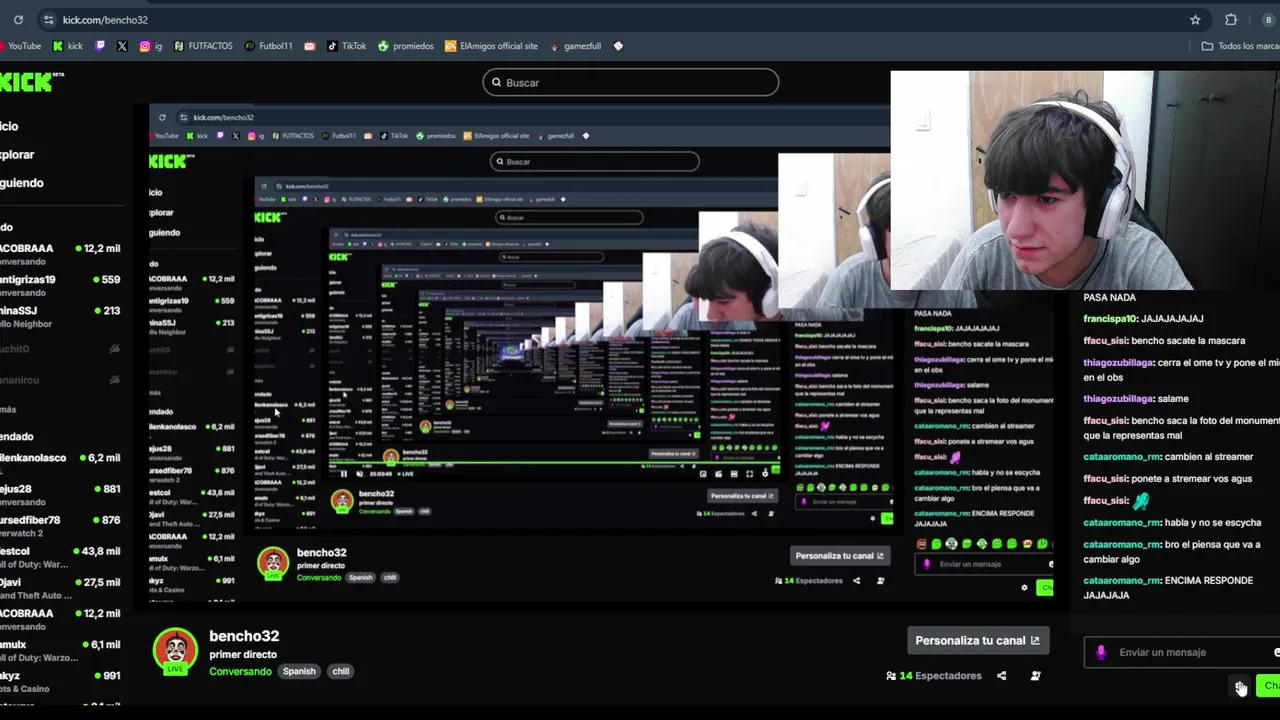
Task: Open the Twitch bookmark icon
Action: 101,46
